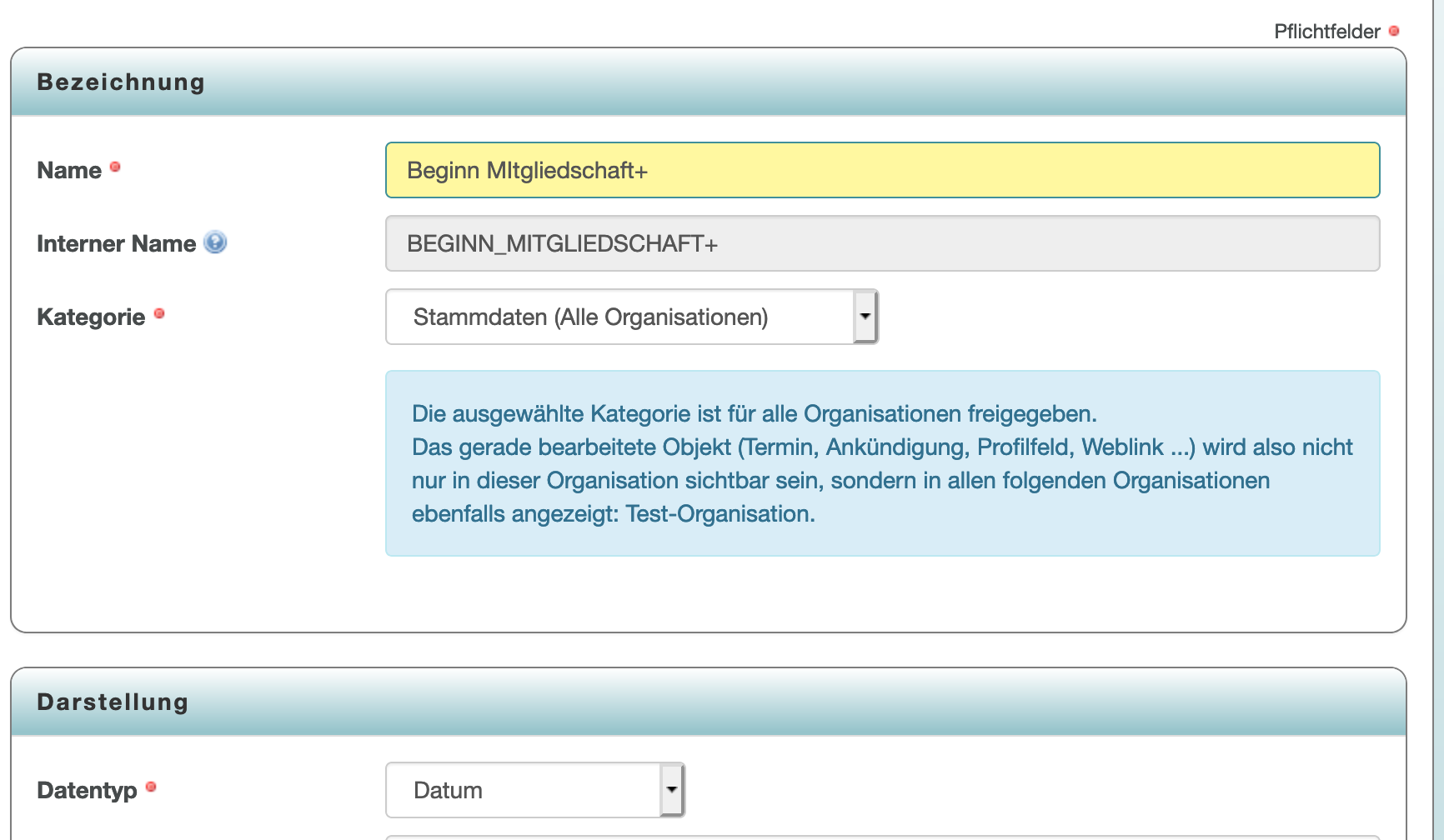Viewport: 1444px width, 840px height.
Task: Click the Pflichtfelder label
Action: pos(1327,32)
